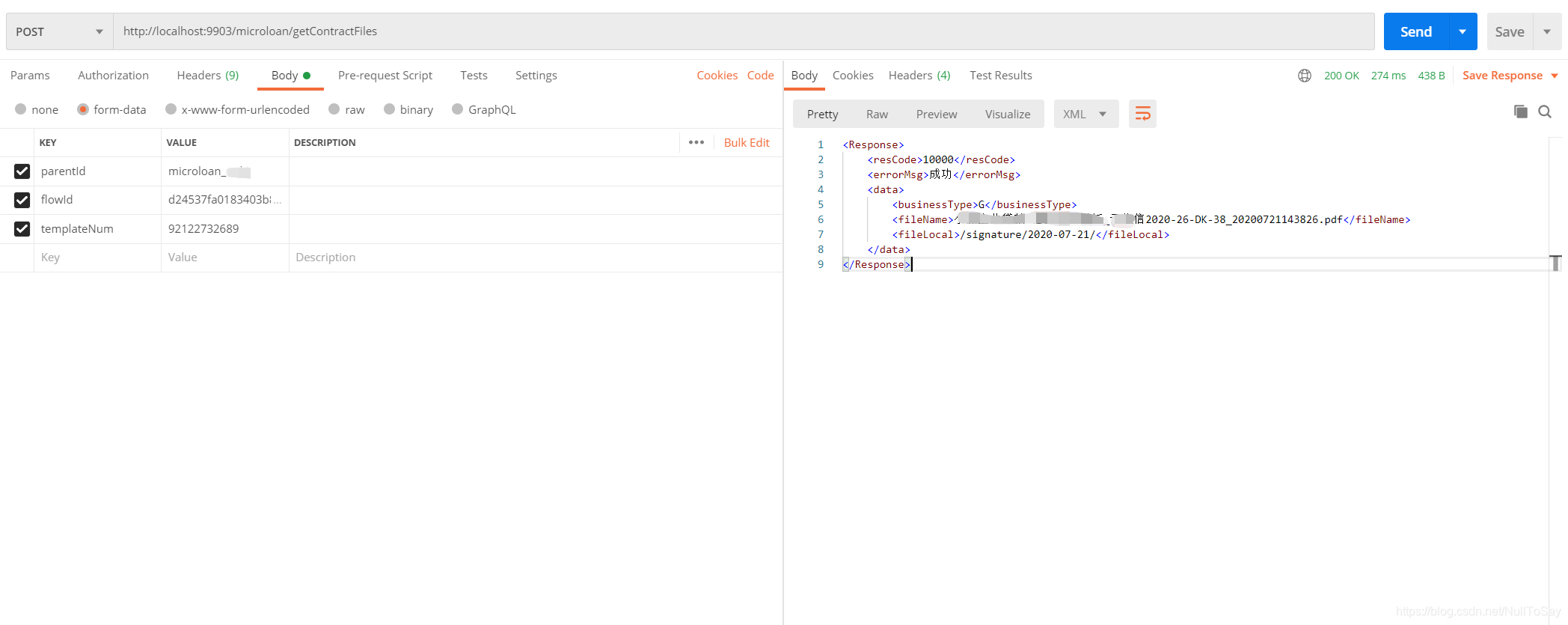The image size is (1568, 625).
Task: Expand the Save button arrow options
Action: coord(1547,31)
